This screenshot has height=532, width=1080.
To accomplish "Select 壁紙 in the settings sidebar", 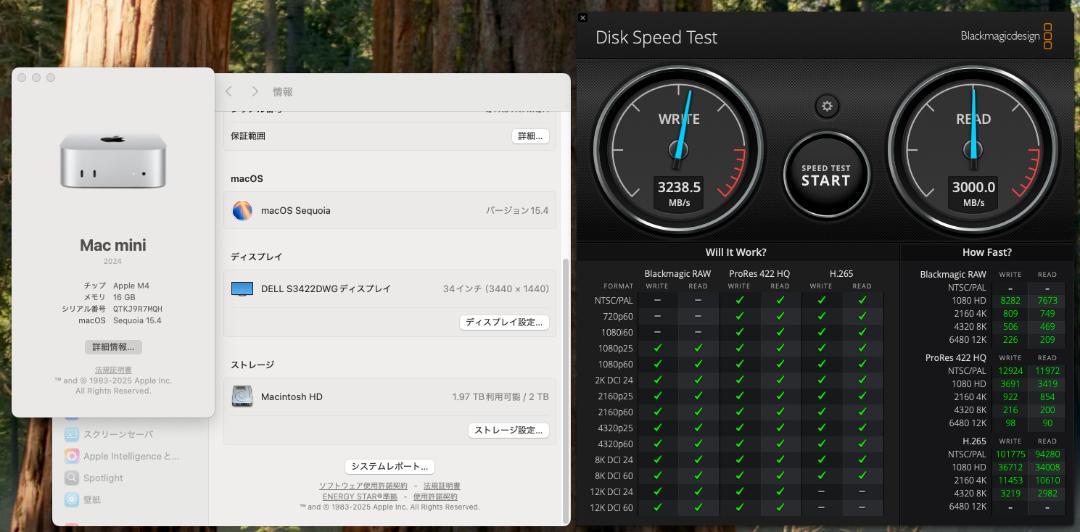I will tap(92, 500).
